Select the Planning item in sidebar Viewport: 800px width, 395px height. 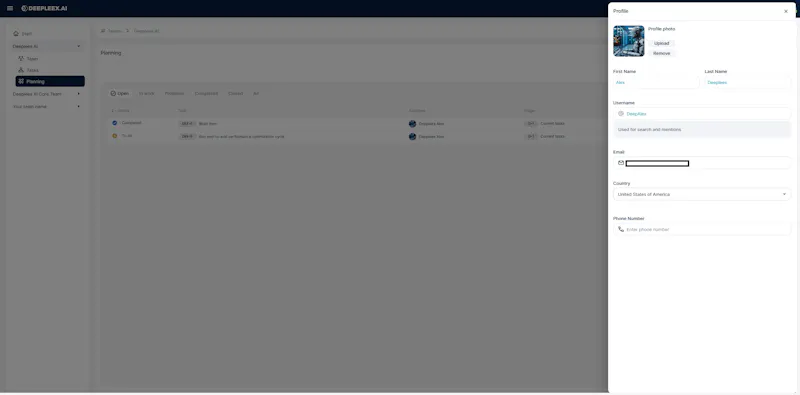pos(50,81)
